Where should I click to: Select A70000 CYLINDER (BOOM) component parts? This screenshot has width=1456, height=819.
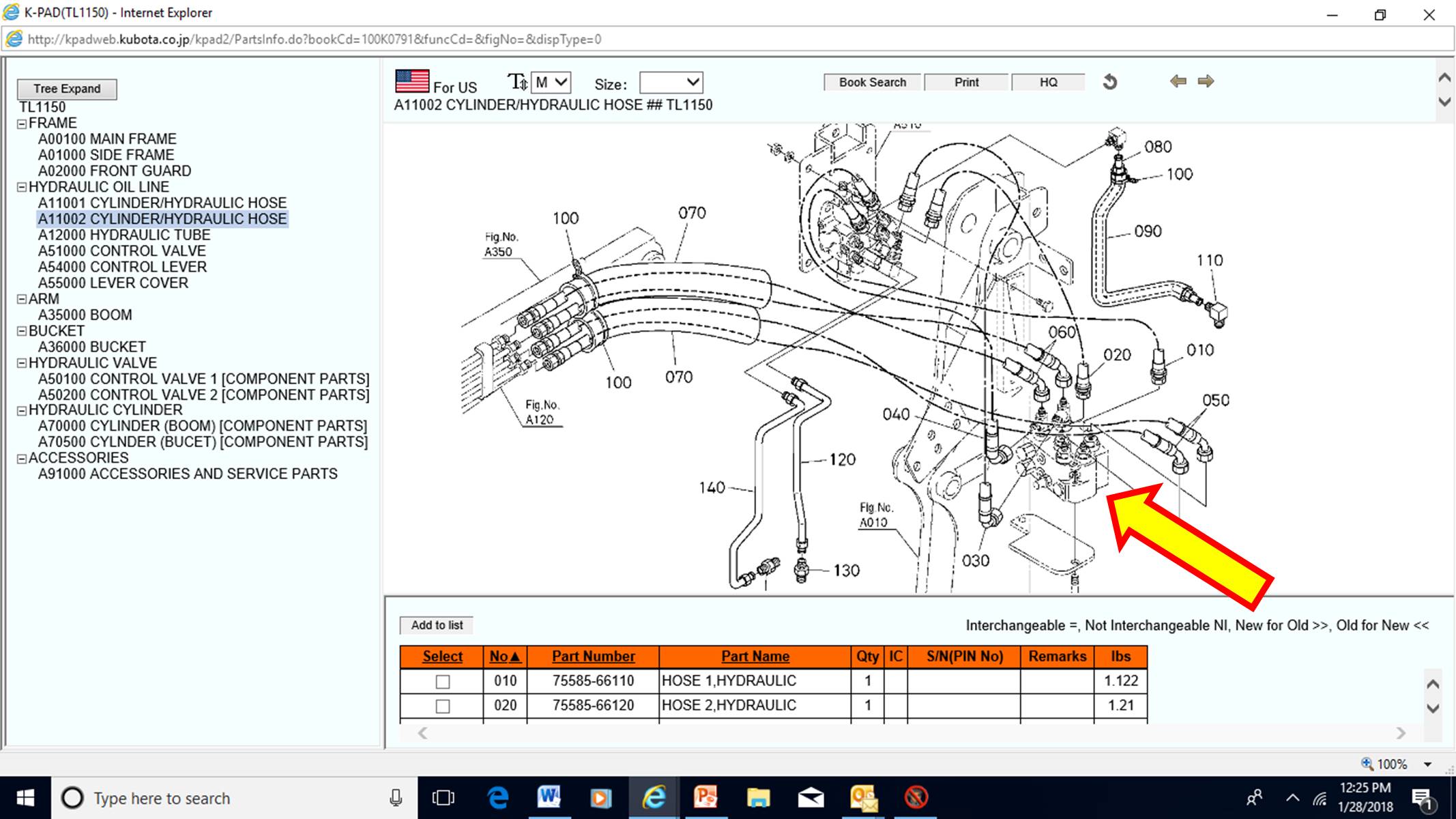[203, 426]
